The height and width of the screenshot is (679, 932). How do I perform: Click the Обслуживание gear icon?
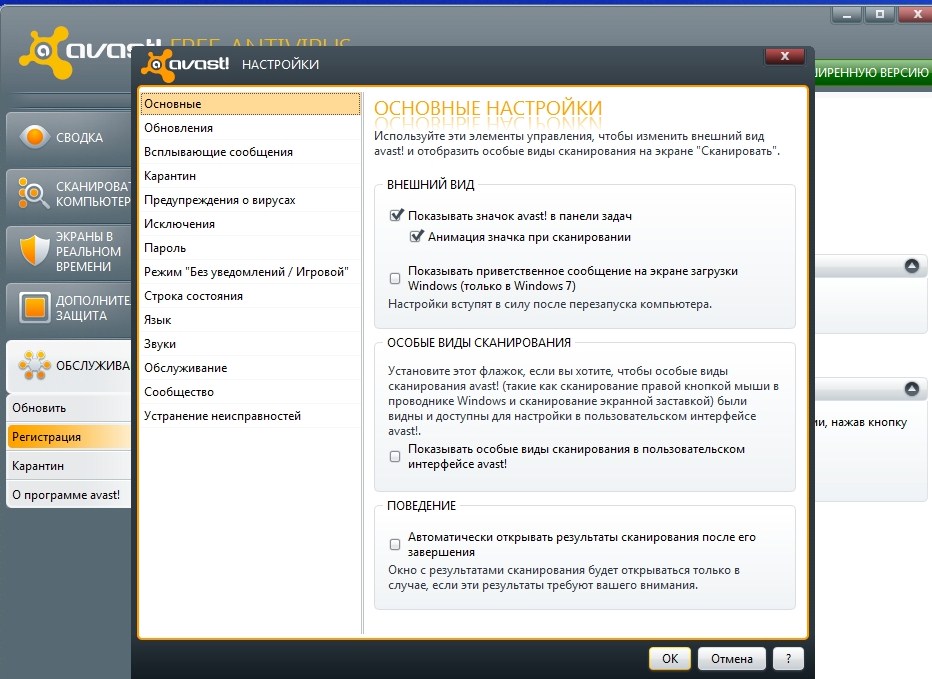point(35,365)
